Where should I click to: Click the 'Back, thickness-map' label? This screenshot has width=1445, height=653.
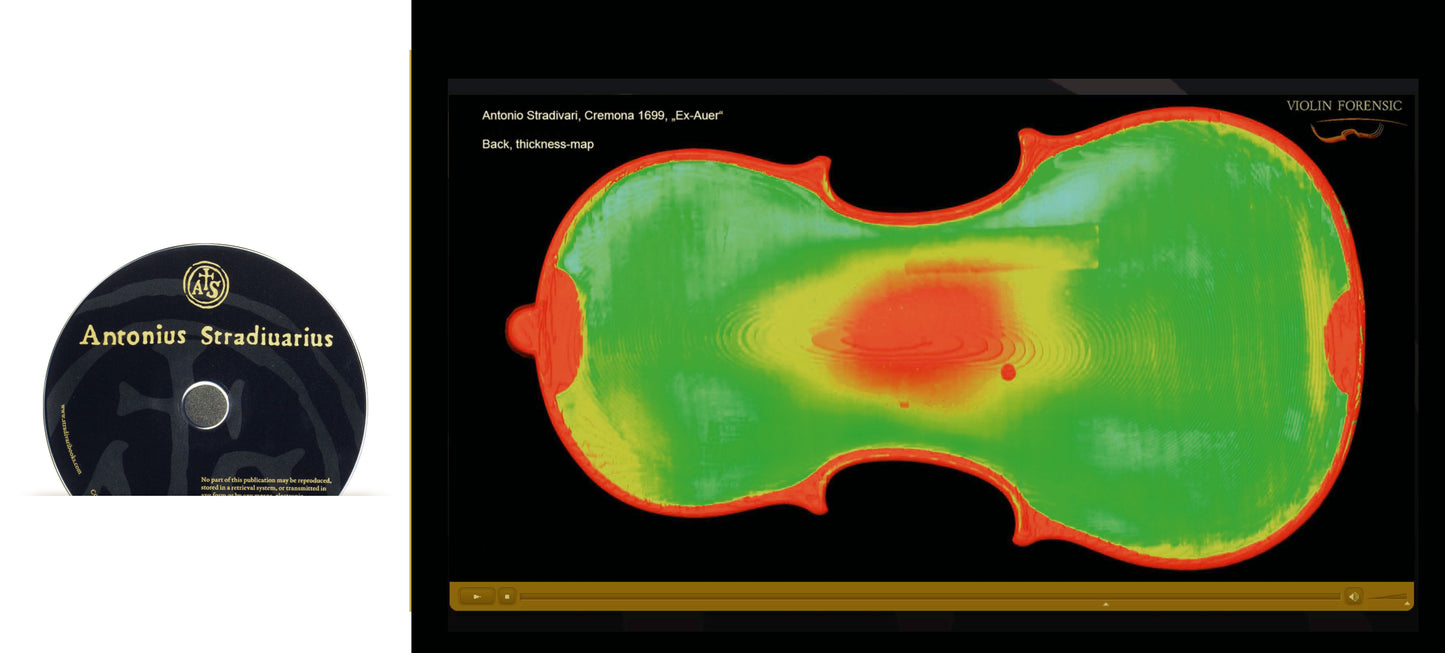537,145
